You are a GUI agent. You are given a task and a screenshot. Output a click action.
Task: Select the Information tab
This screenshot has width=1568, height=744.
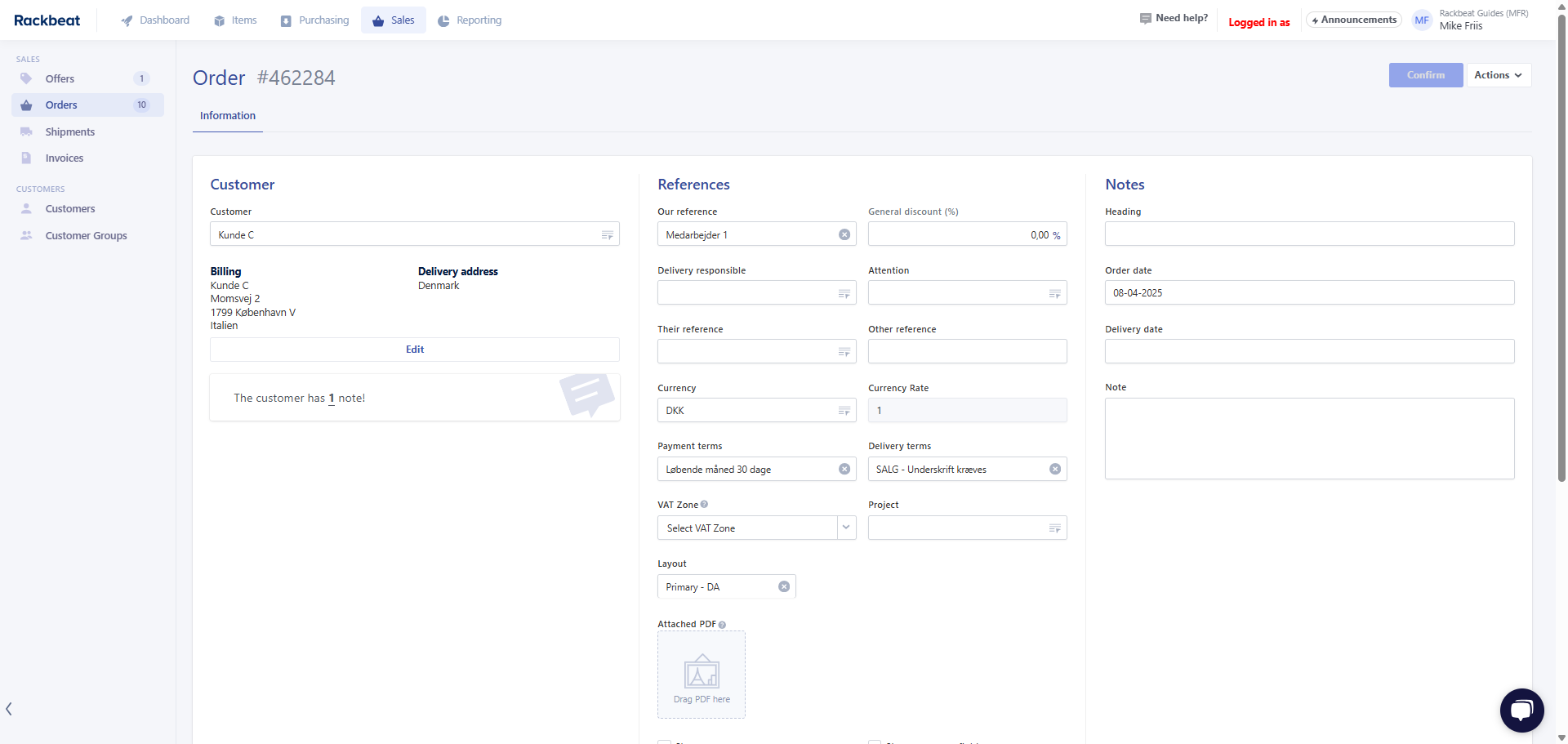click(228, 116)
